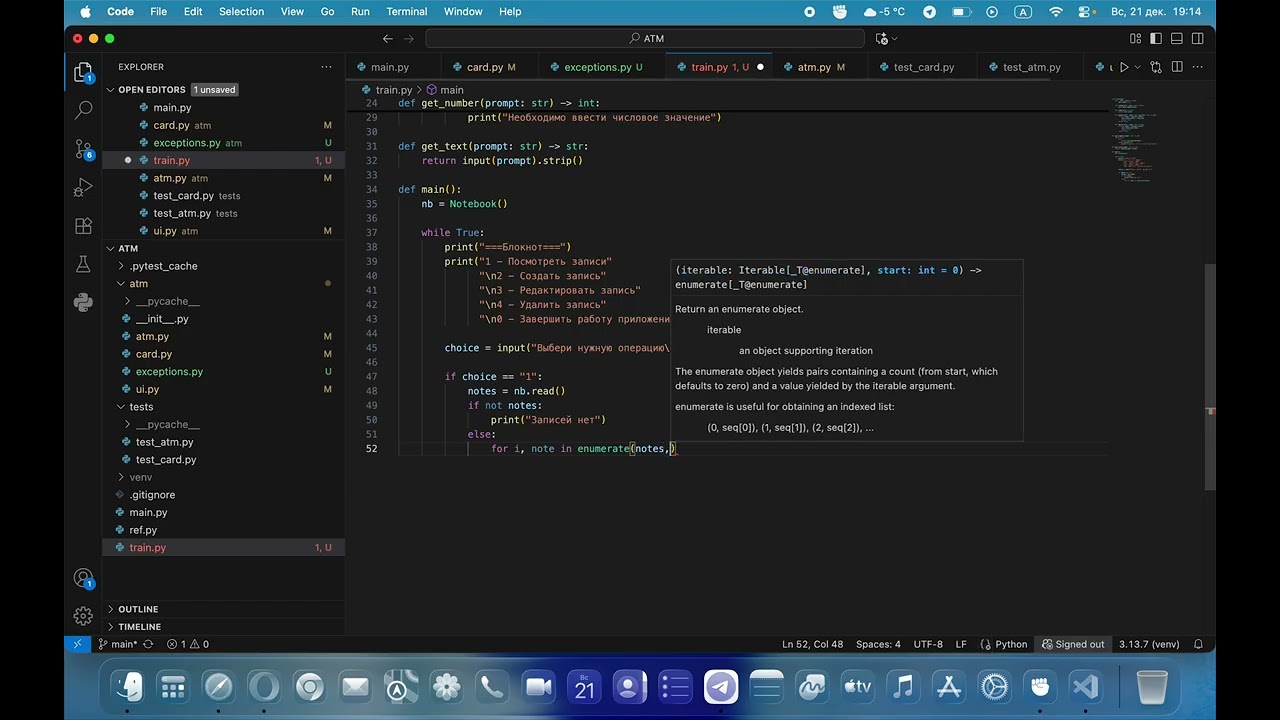Click the Explorer more actions ellipsis
Image resolution: width=1280 pixels, height=720 pixels.
(x=326, y=67)
